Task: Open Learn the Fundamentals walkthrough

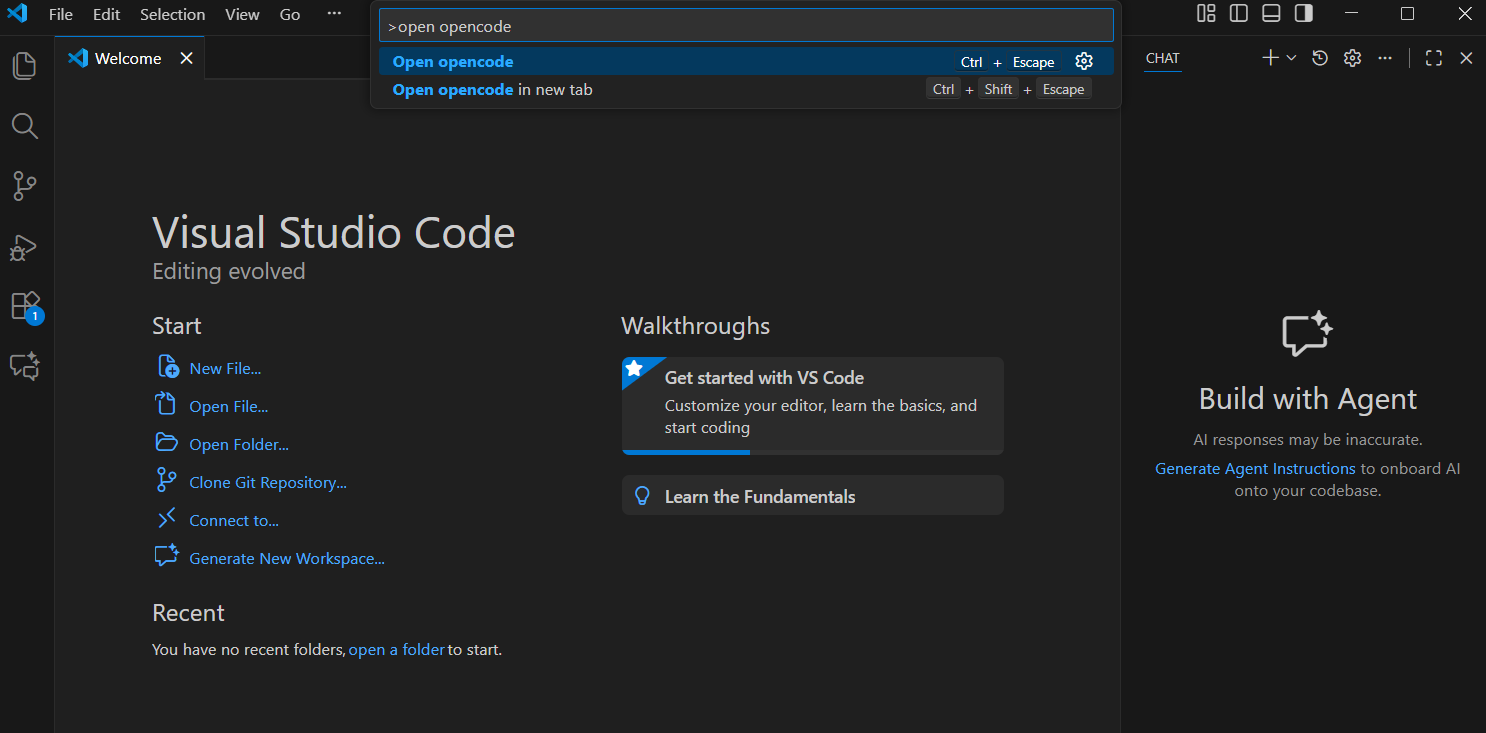Action: (813, 496)
